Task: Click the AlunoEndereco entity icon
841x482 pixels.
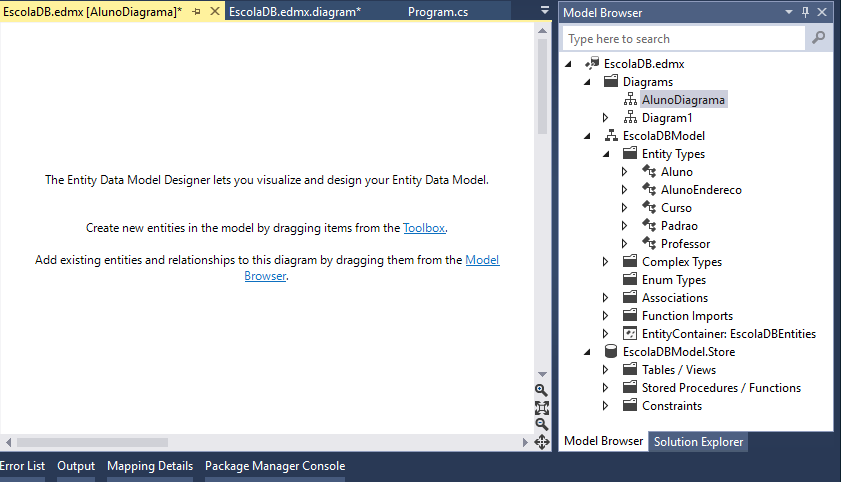Action: pyautogui.click(x=649, y=189)
